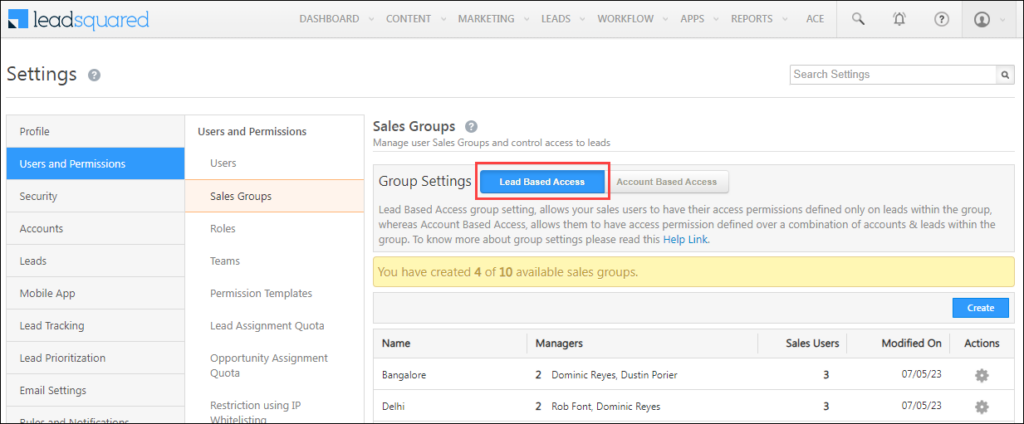Click the help icon next to Sales Groups heading
The width and height of the screenshot is (1024, 424).
[x=472, y=127]
